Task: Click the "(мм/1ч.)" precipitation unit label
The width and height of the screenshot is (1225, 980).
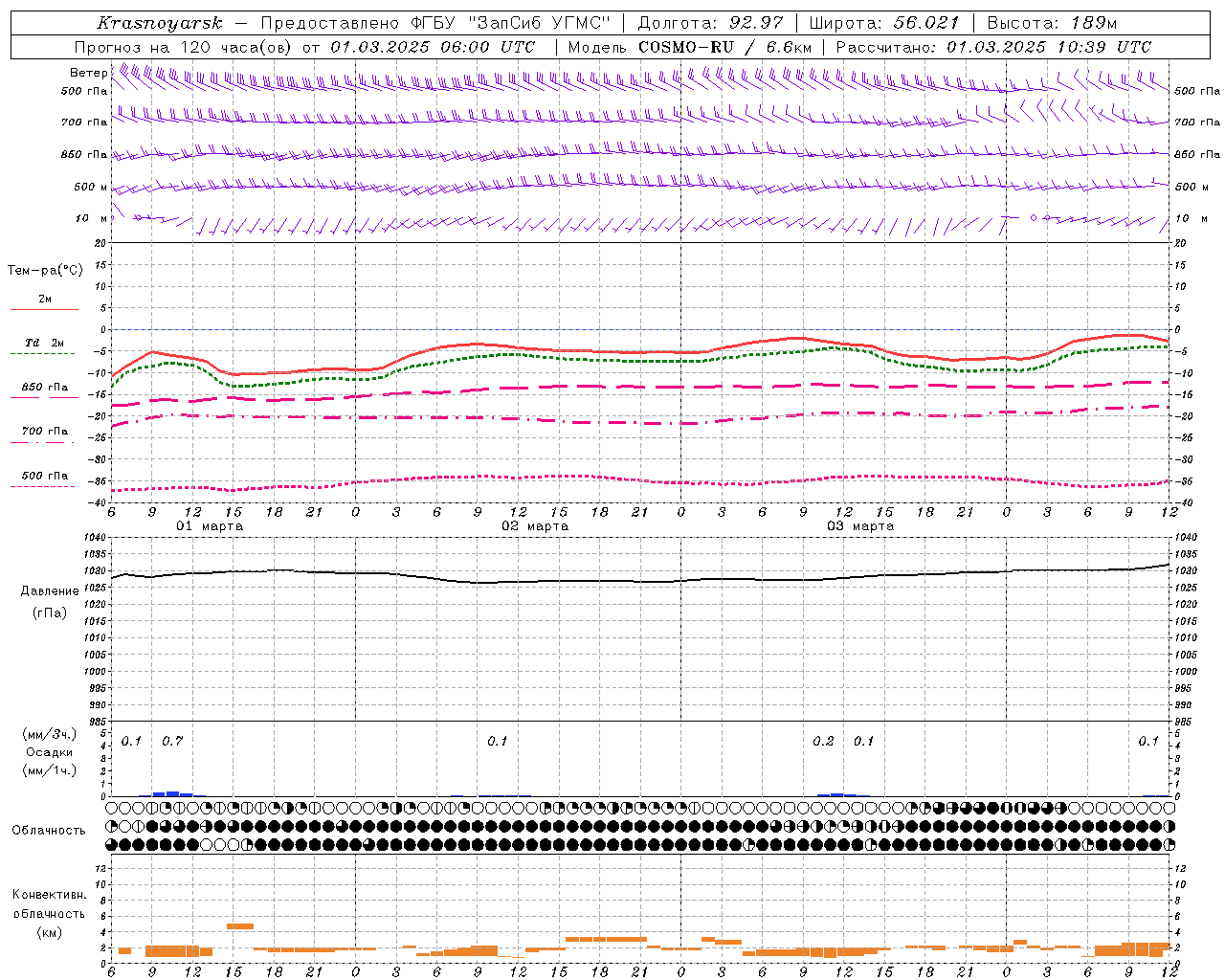Action: (x=50, y=770)
